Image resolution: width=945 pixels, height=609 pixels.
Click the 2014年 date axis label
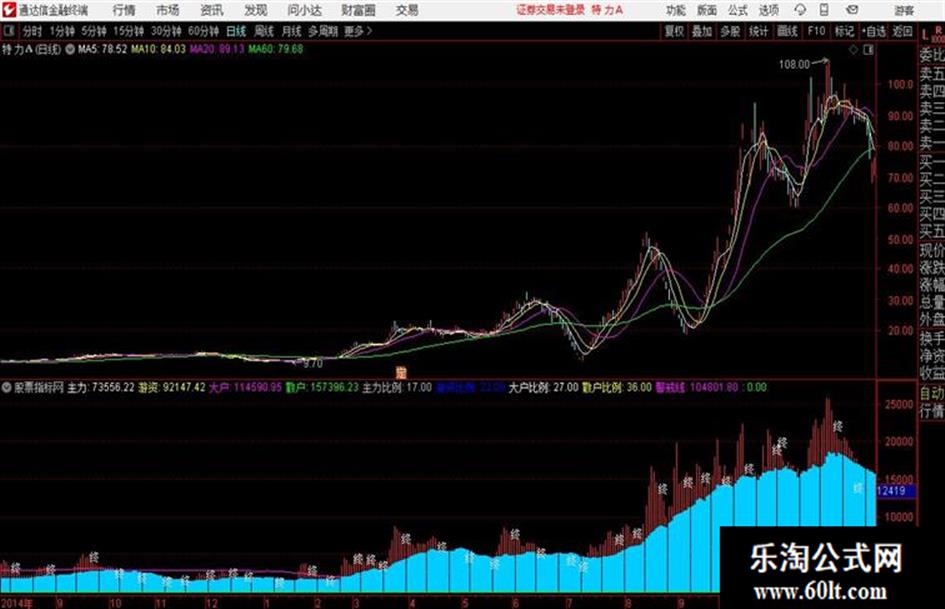pos(17,602)
